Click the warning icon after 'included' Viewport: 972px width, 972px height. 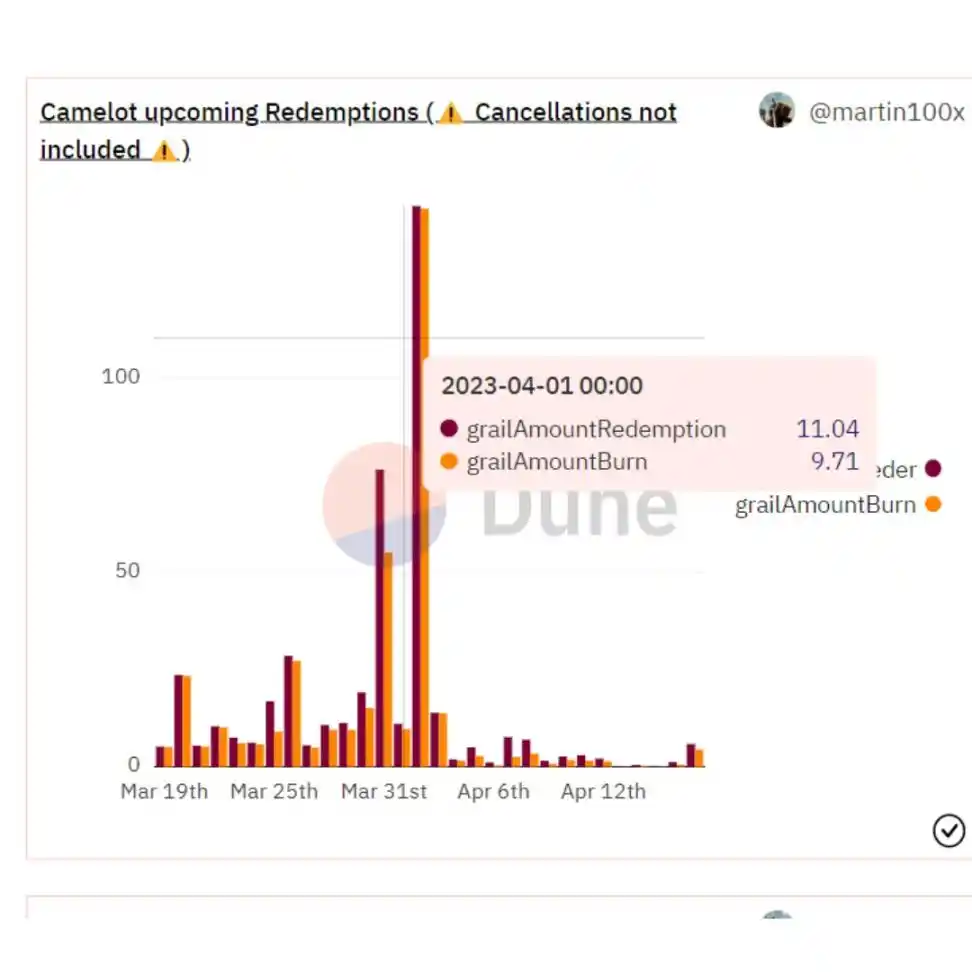click(x=164, y=151)
